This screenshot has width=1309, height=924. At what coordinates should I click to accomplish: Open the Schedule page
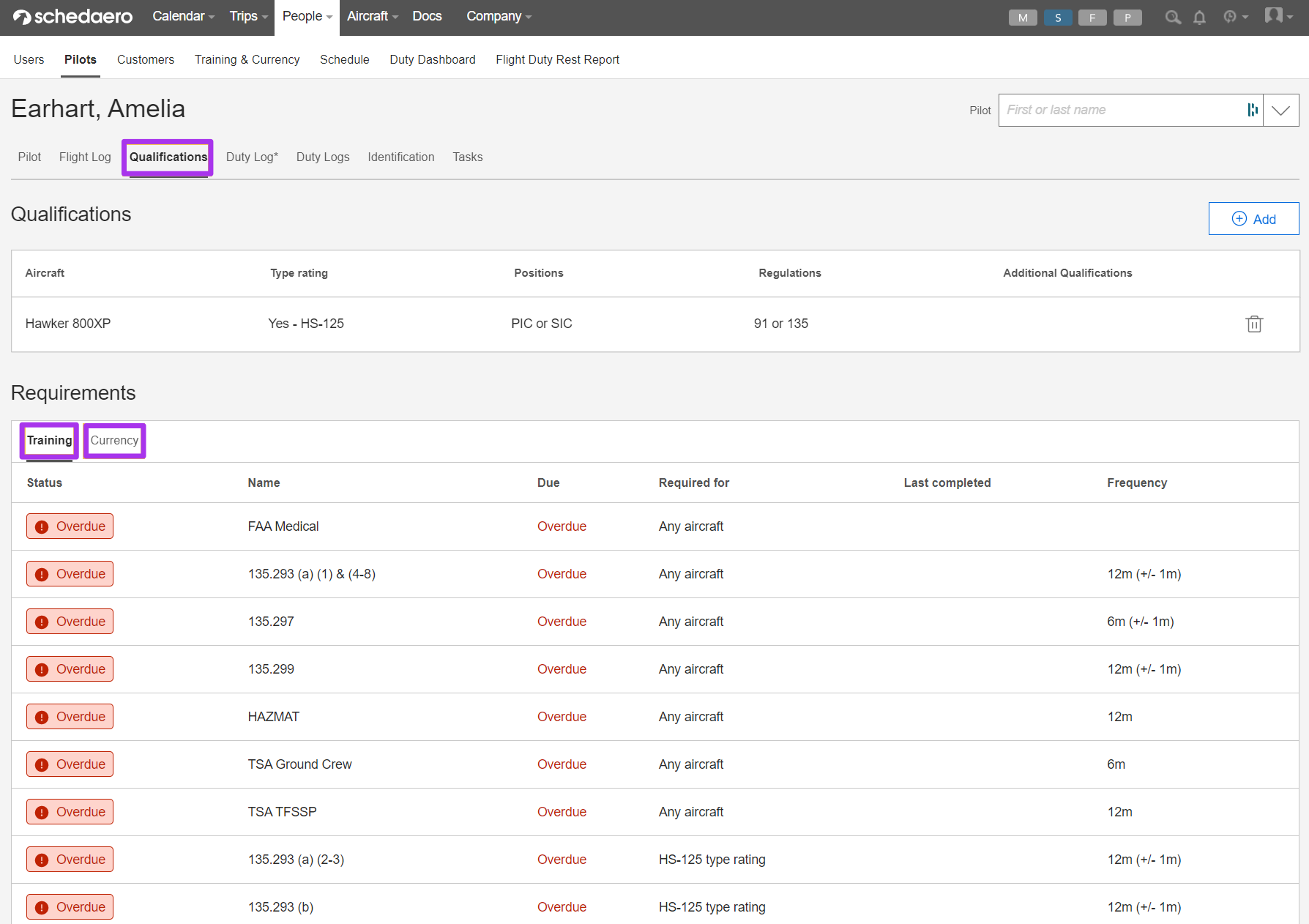345,59
